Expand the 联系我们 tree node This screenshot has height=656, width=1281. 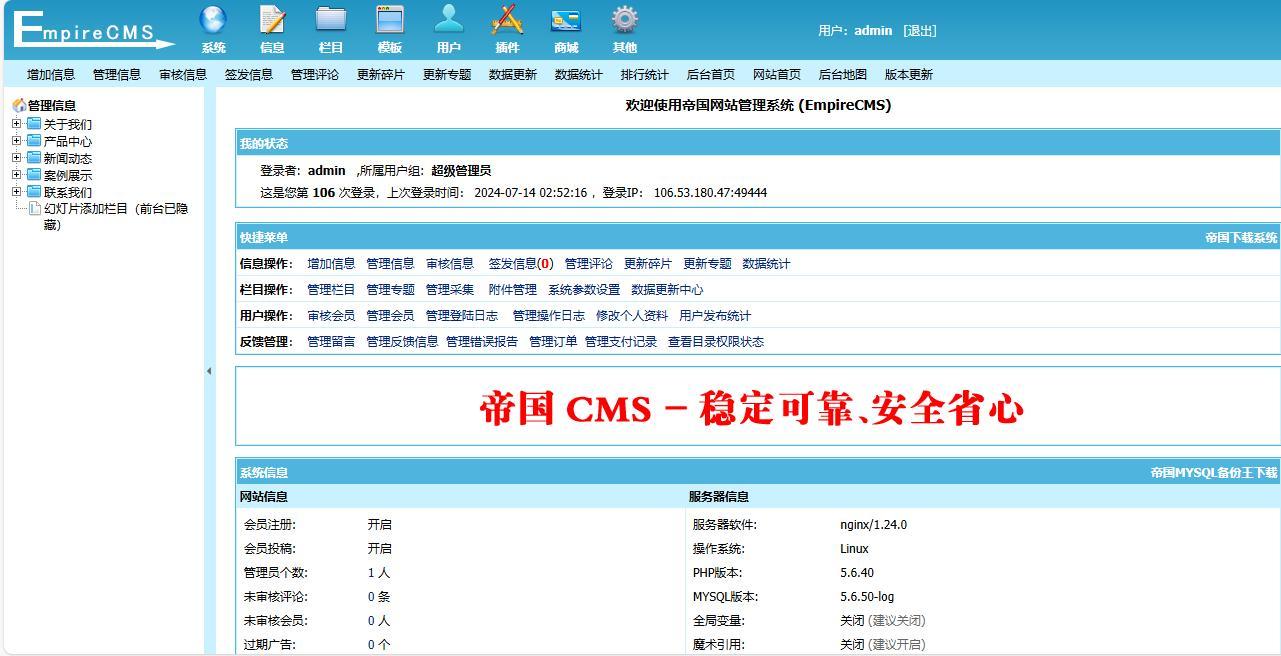(x=16, y=192)
